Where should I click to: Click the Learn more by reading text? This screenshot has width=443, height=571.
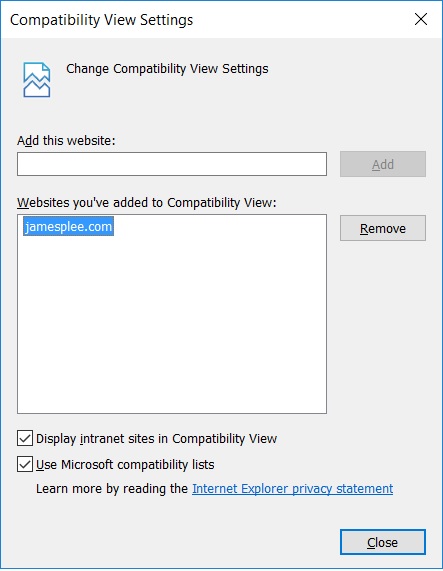tap(112, 489)
